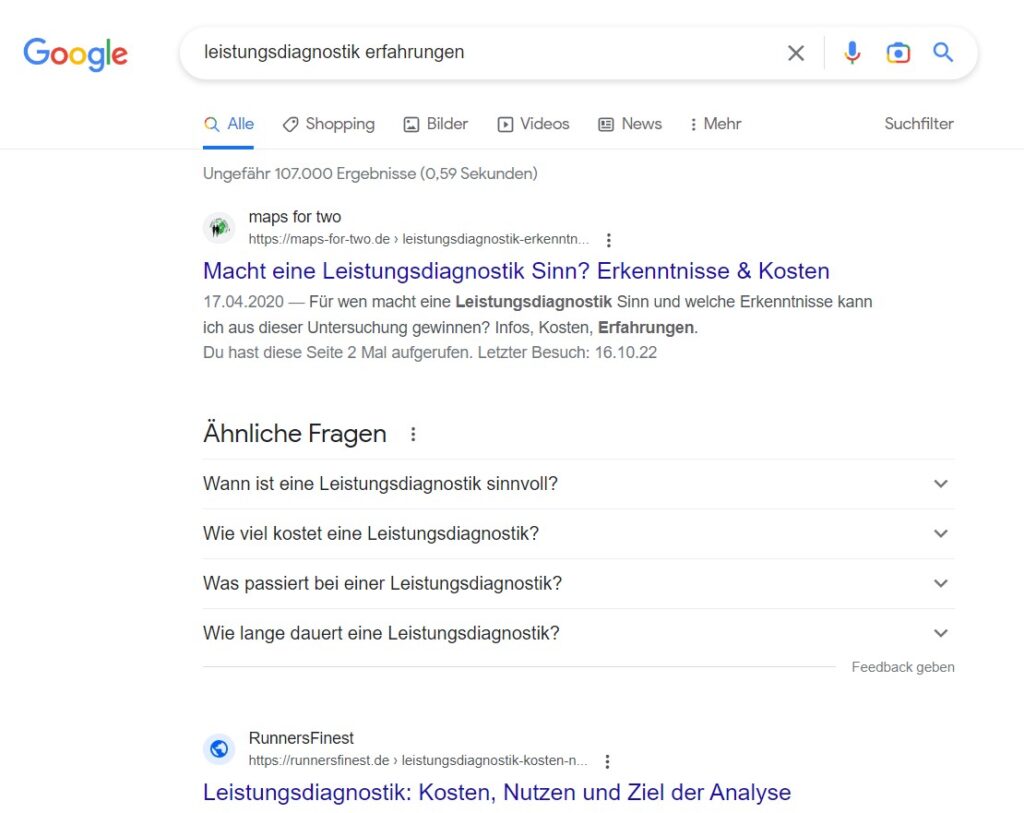Click the RunnersFinest globe favicon
Screen dimensions: 1024x813
pos(219,749)
